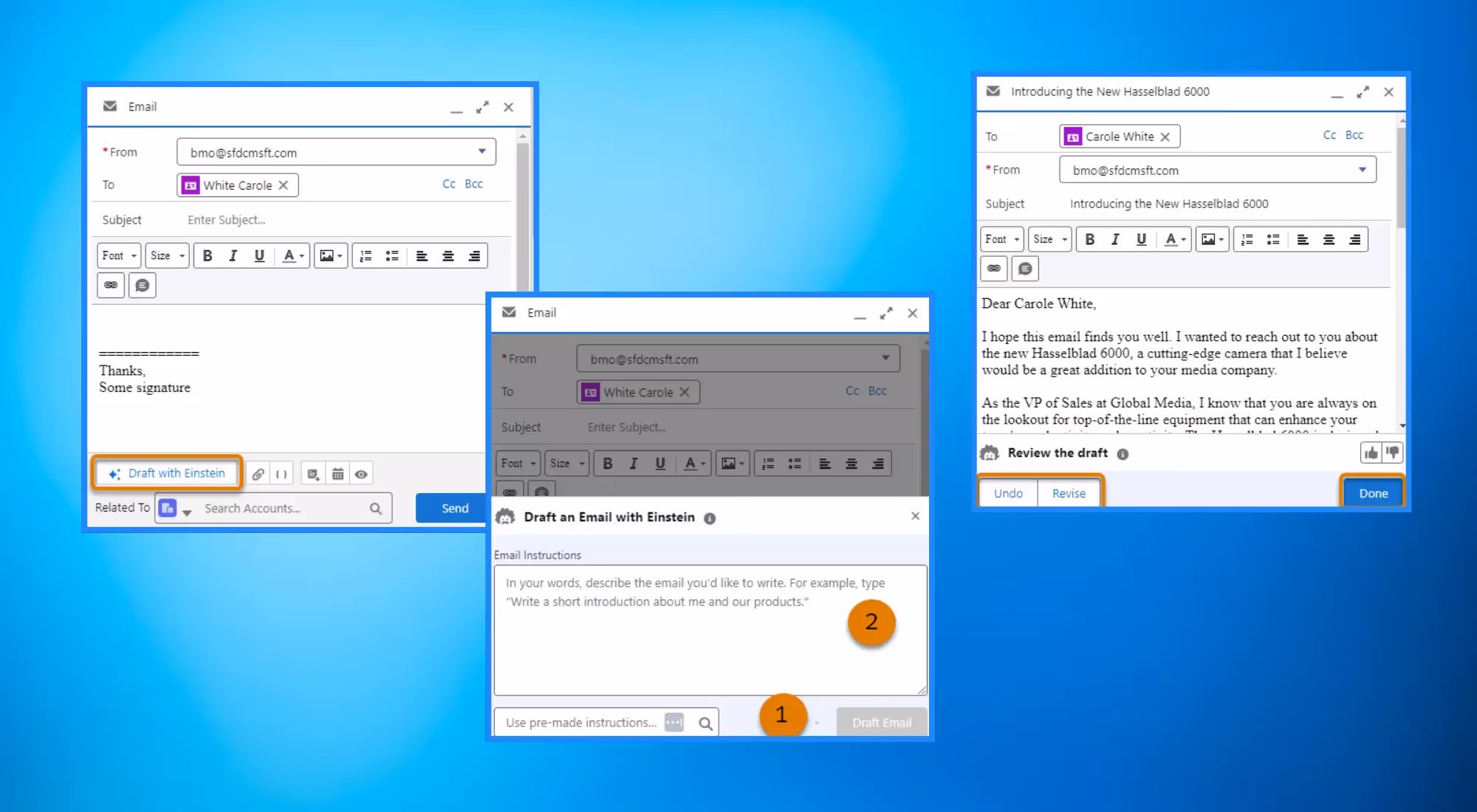Insert numbered list in Hasselblad email window
Viewport: 1477px width, 812px height.
click(x=1247, y=239)
